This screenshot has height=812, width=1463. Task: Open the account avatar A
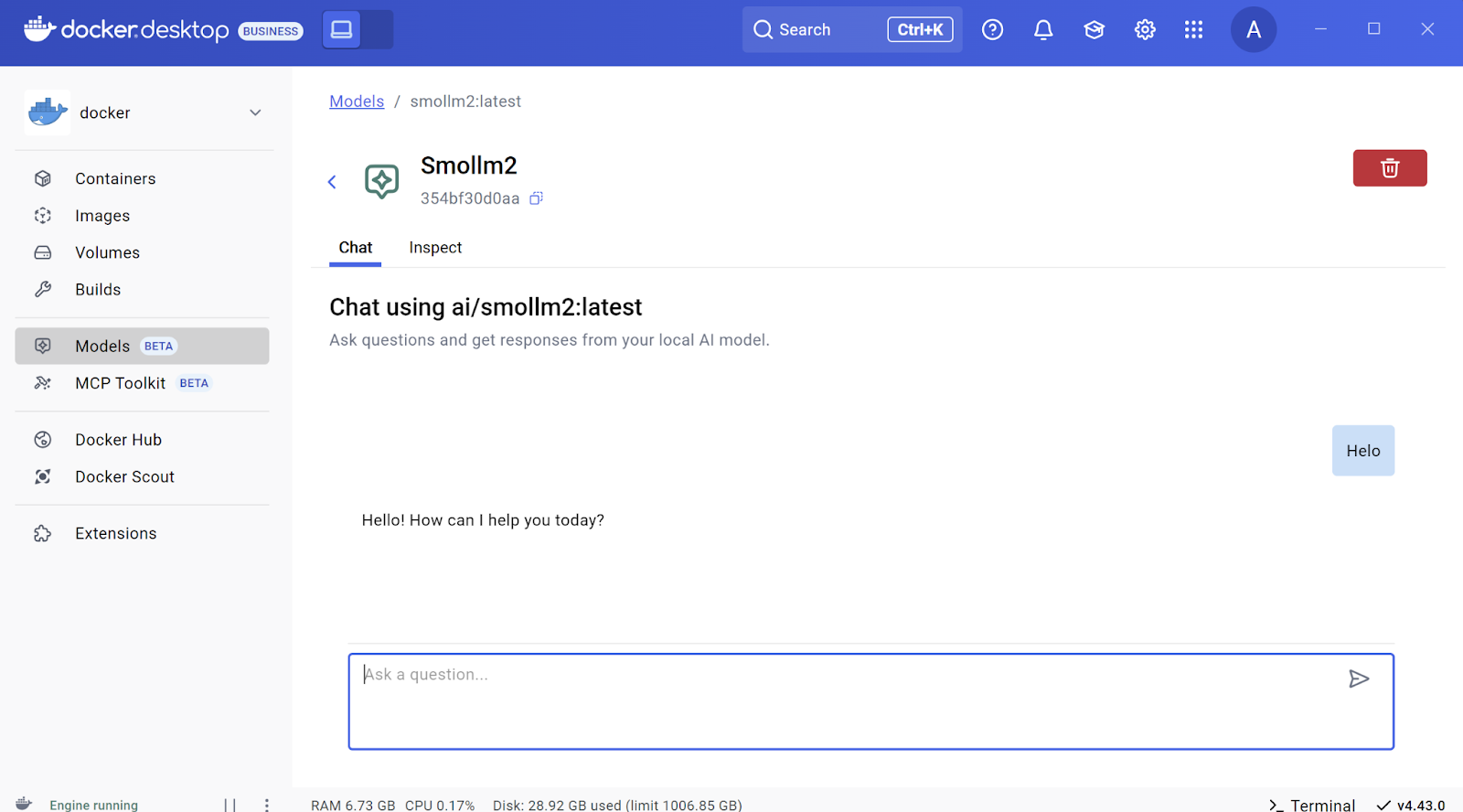(1254, 29)
